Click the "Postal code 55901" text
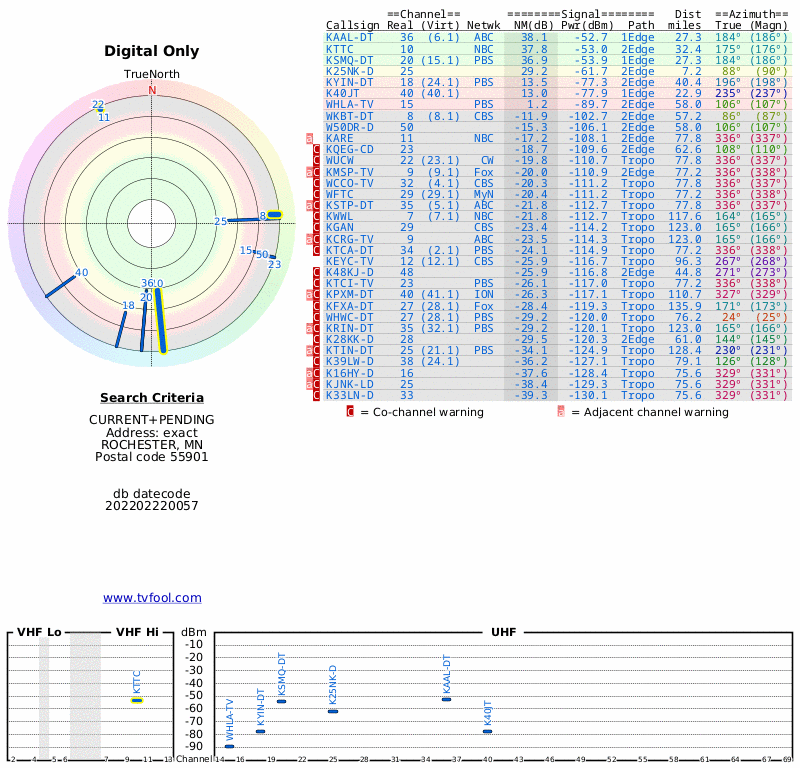The height and width of the screenshot is (768, 800). [152, 457]
